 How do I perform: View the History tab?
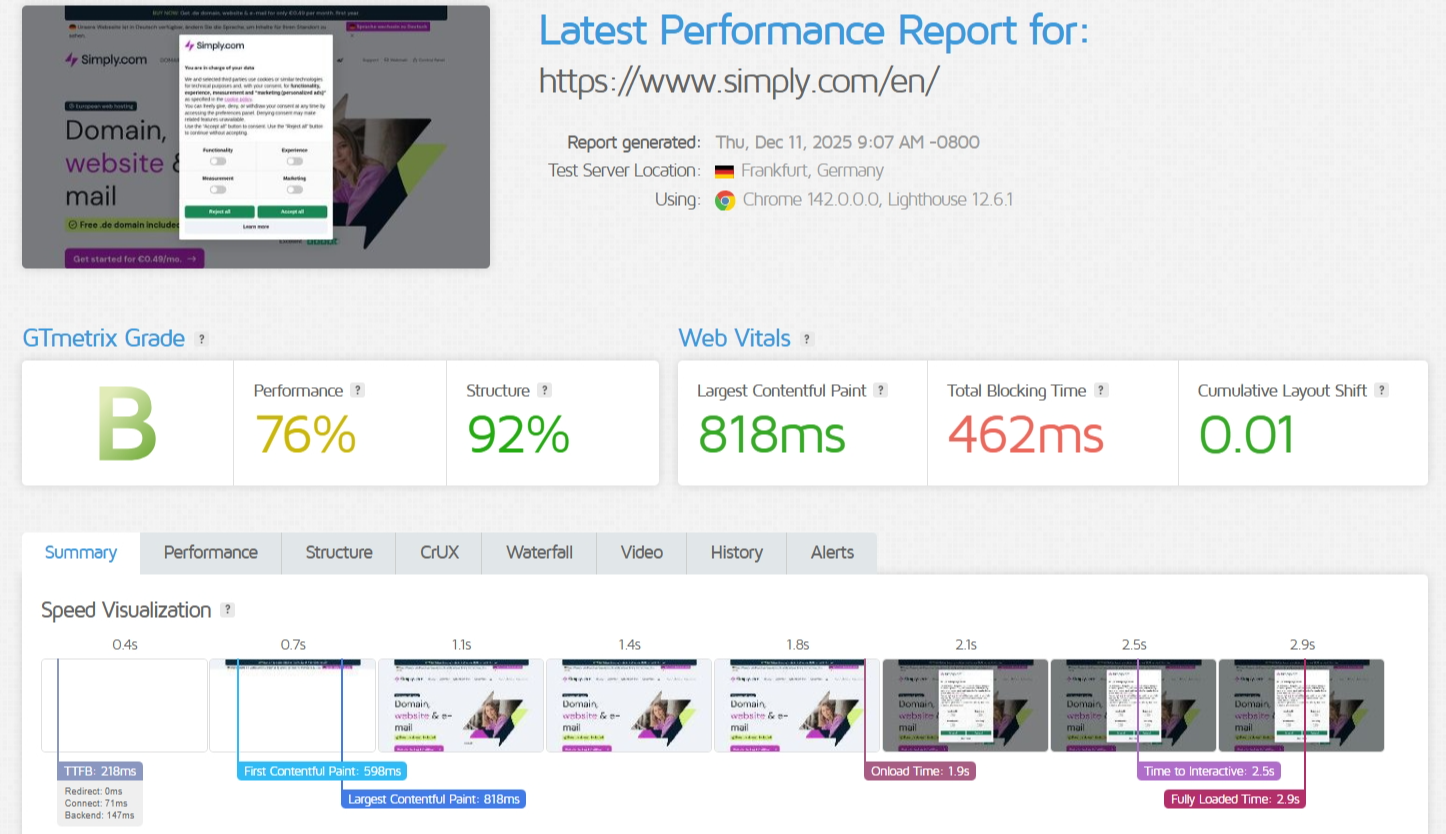[737, 552]
